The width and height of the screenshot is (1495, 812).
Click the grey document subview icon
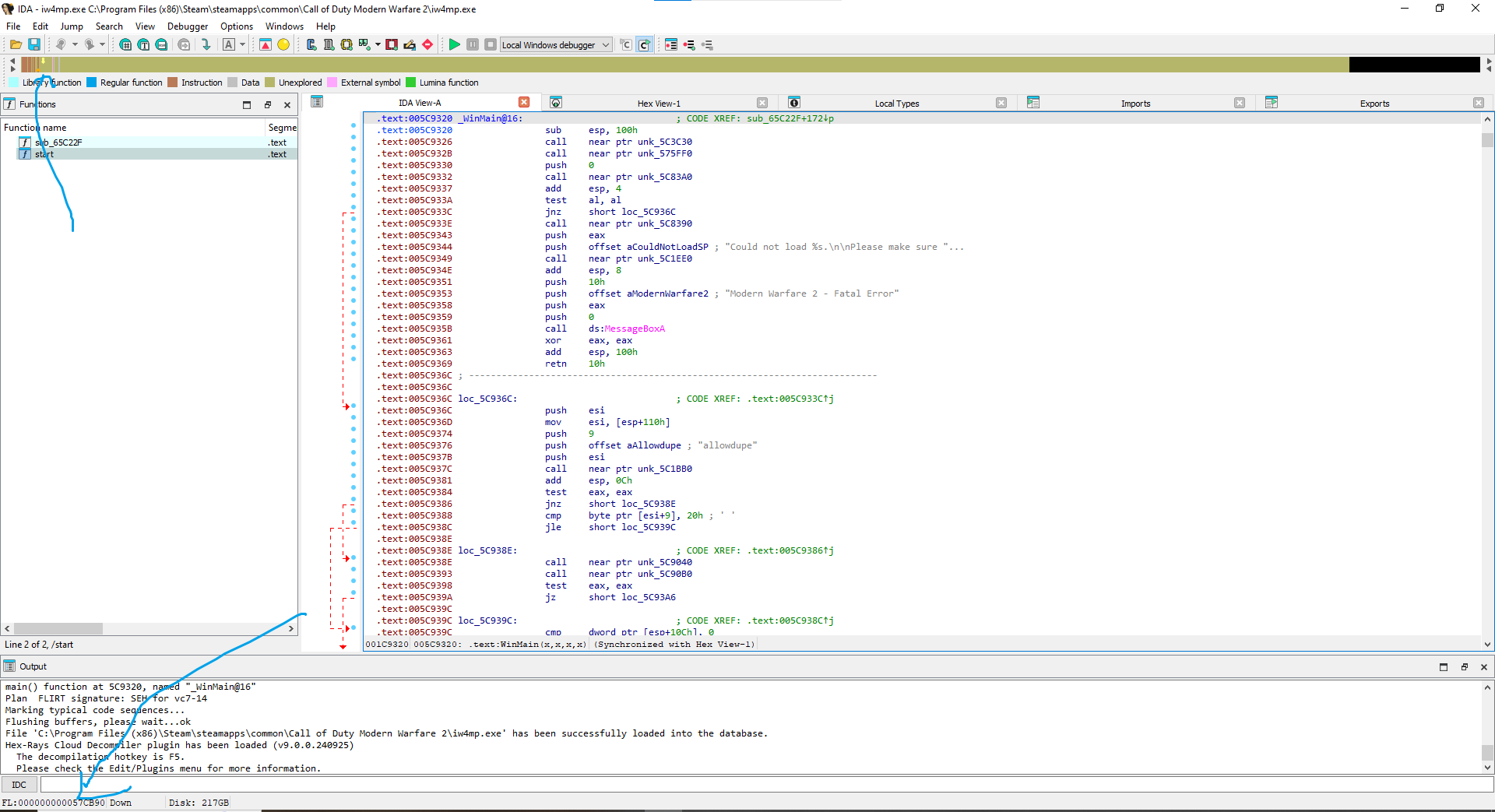[329, 44]
